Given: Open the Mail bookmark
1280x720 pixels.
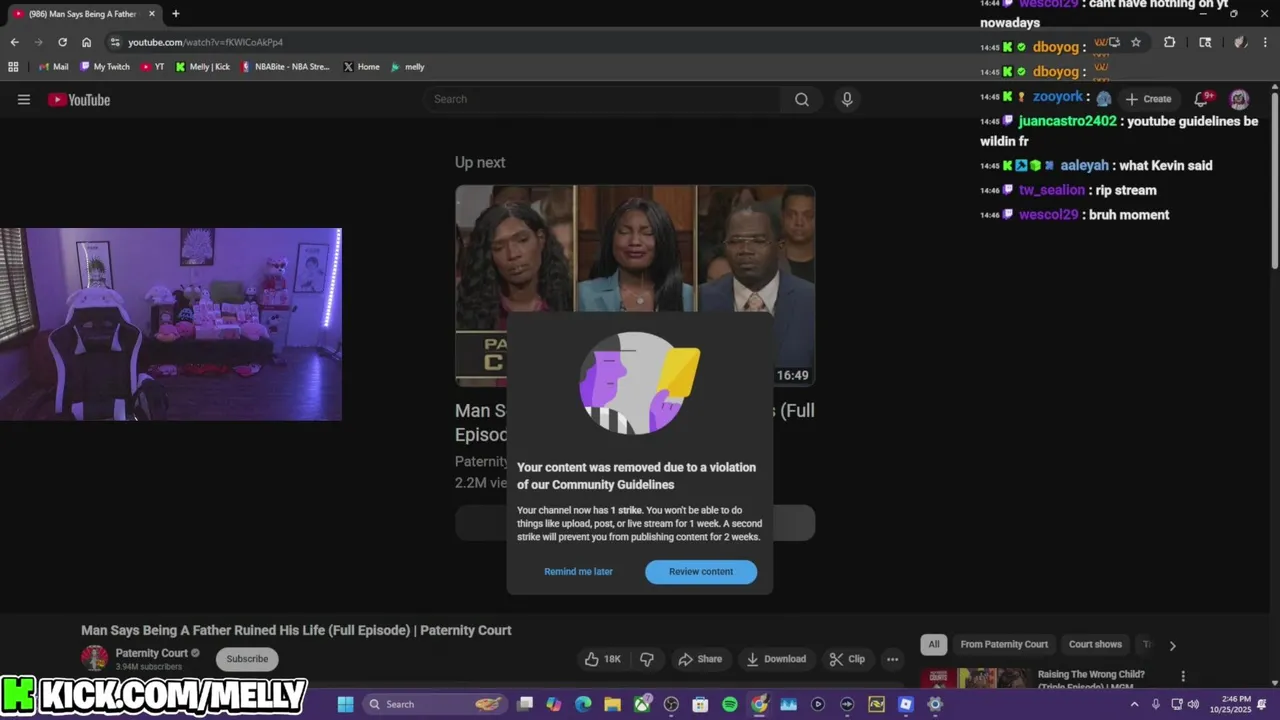Looking at the screenshot, I should pyautogui.click(x=54, y=67).
